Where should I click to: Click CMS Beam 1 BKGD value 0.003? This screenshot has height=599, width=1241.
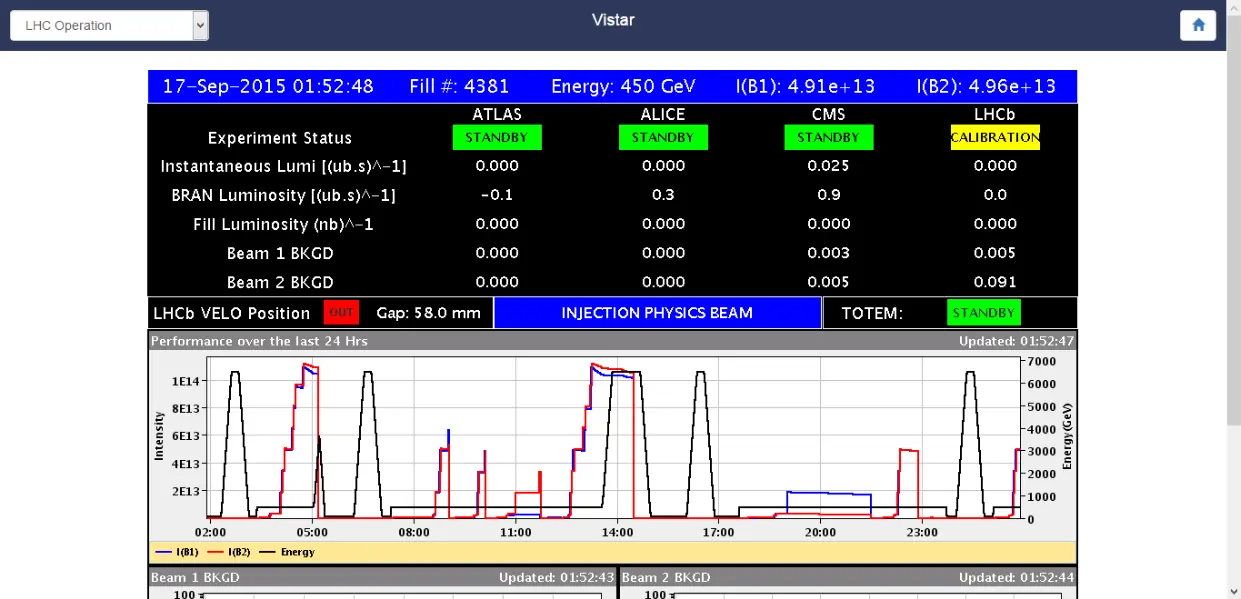[829, 253]
